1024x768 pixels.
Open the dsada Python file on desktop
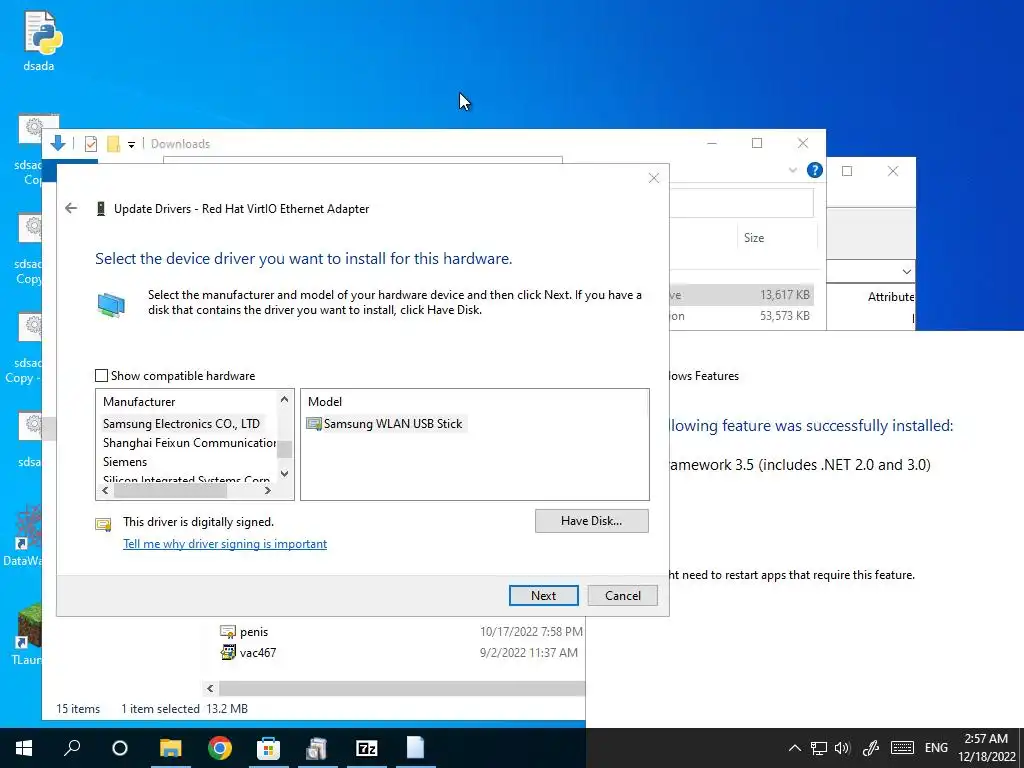pos(39,41)
